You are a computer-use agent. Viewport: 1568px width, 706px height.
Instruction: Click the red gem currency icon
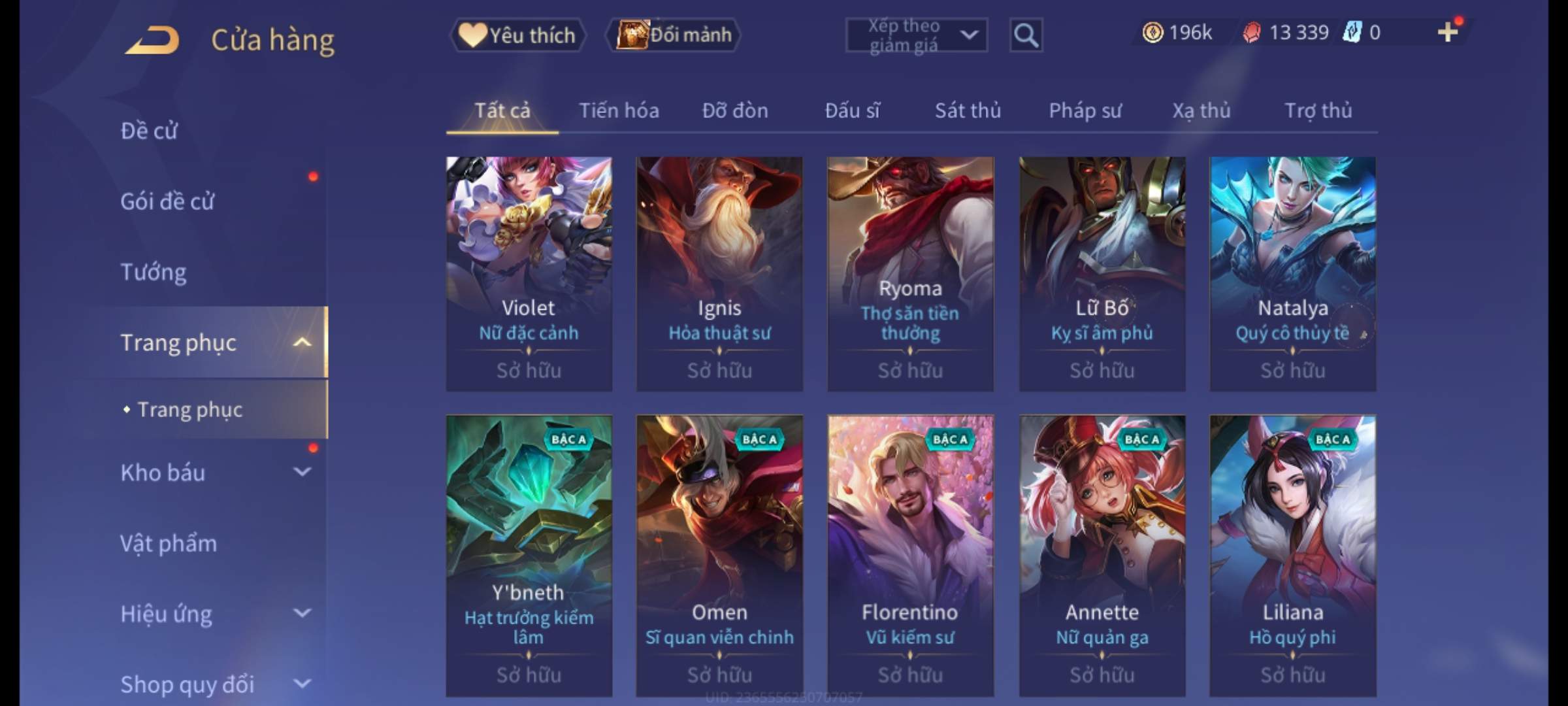pos(1251,33)
